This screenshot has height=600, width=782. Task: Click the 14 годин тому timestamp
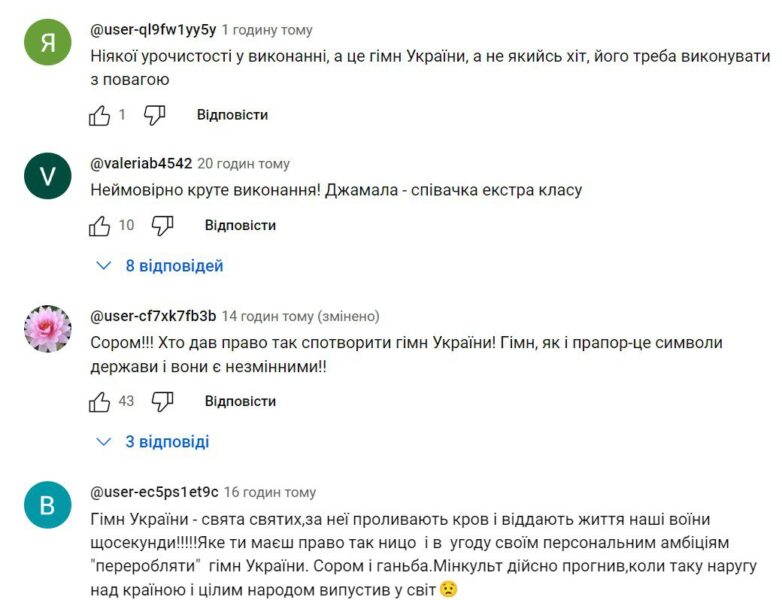point(267,316)
